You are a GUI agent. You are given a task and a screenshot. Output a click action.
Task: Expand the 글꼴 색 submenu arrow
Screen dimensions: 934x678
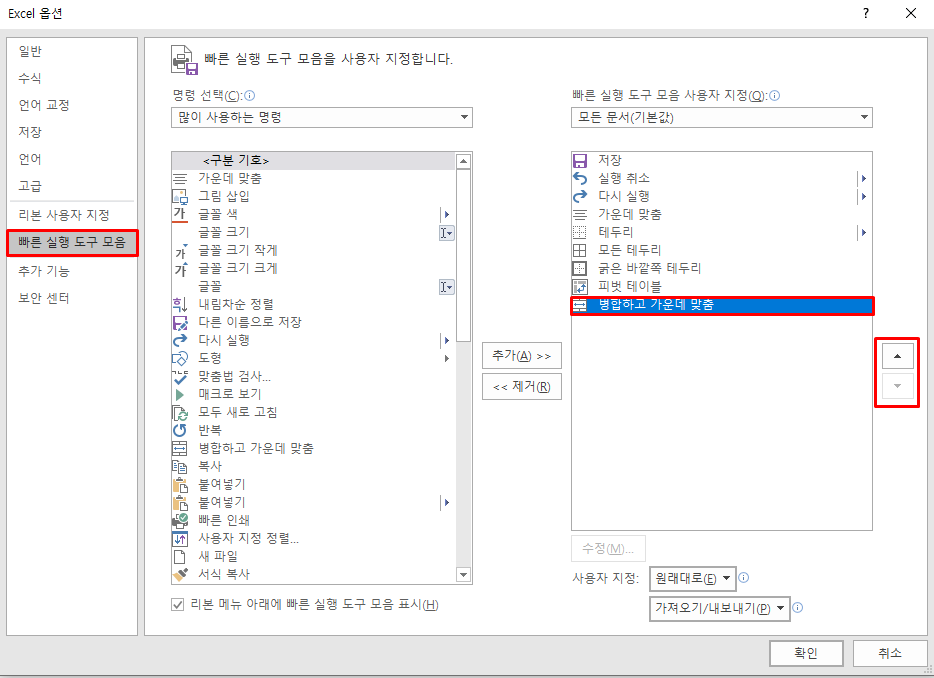pos(447,214)
